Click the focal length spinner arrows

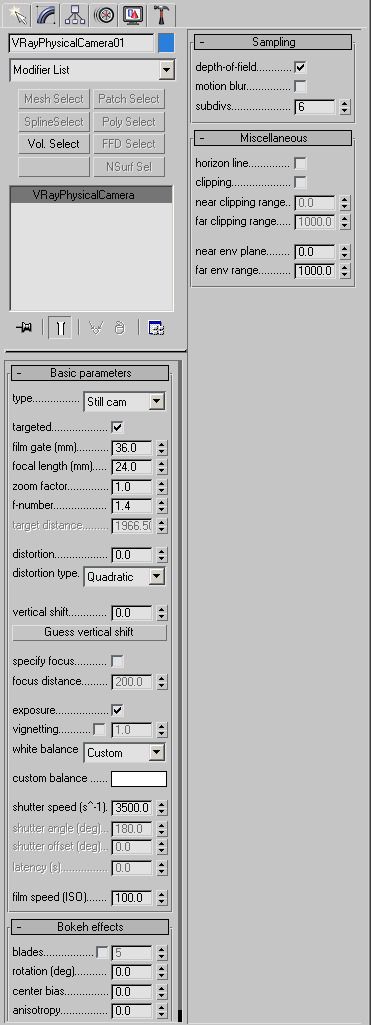click(x=161, y=467)
